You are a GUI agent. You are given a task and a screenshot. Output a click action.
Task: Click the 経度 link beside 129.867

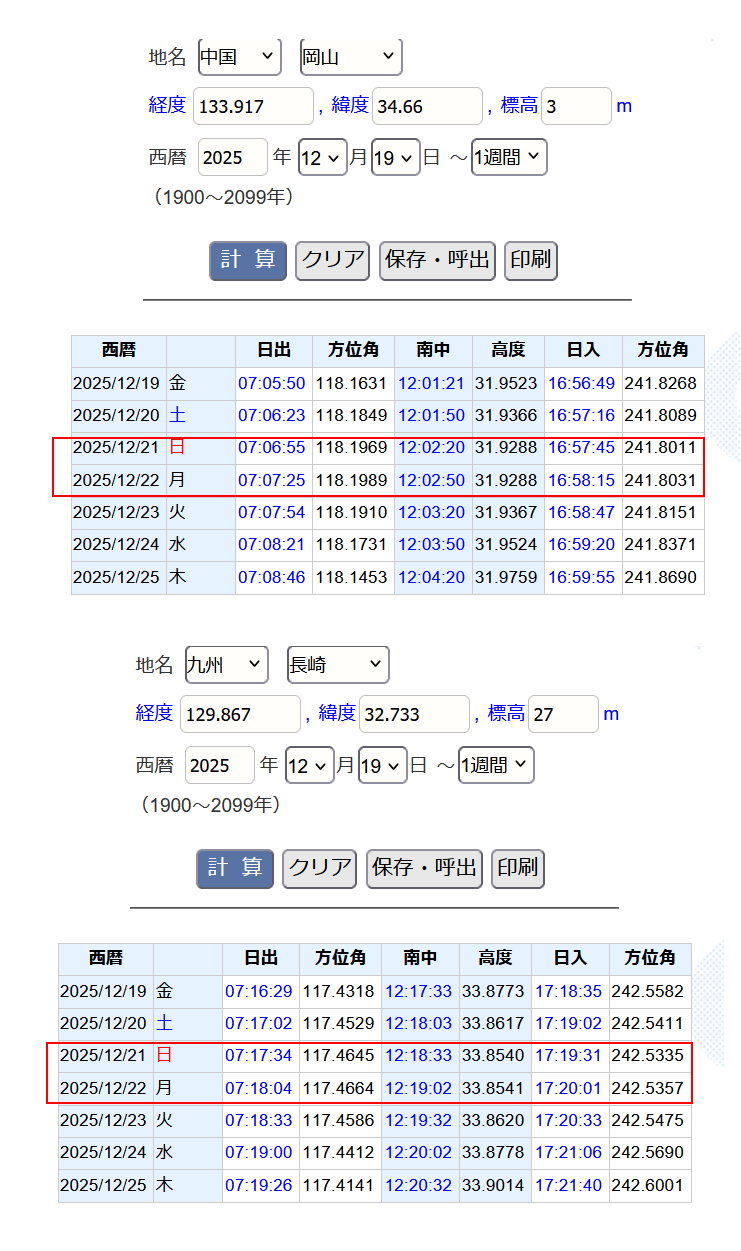154,714
